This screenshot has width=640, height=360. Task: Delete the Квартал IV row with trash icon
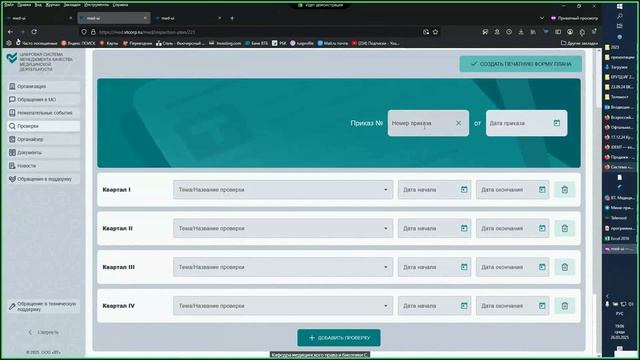coord(565,306)
